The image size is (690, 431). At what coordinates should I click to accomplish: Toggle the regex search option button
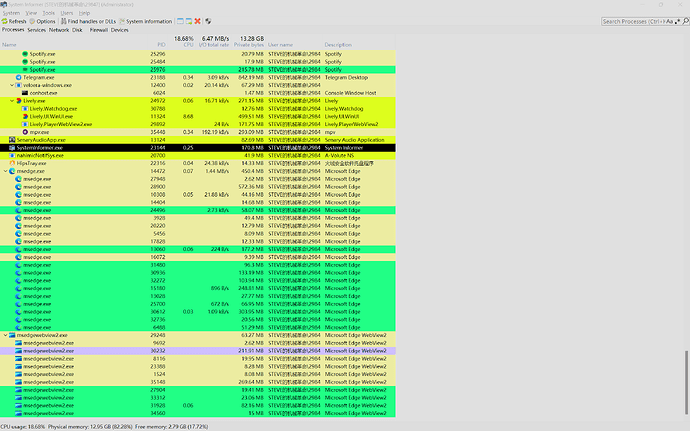(x=678, y=21)
